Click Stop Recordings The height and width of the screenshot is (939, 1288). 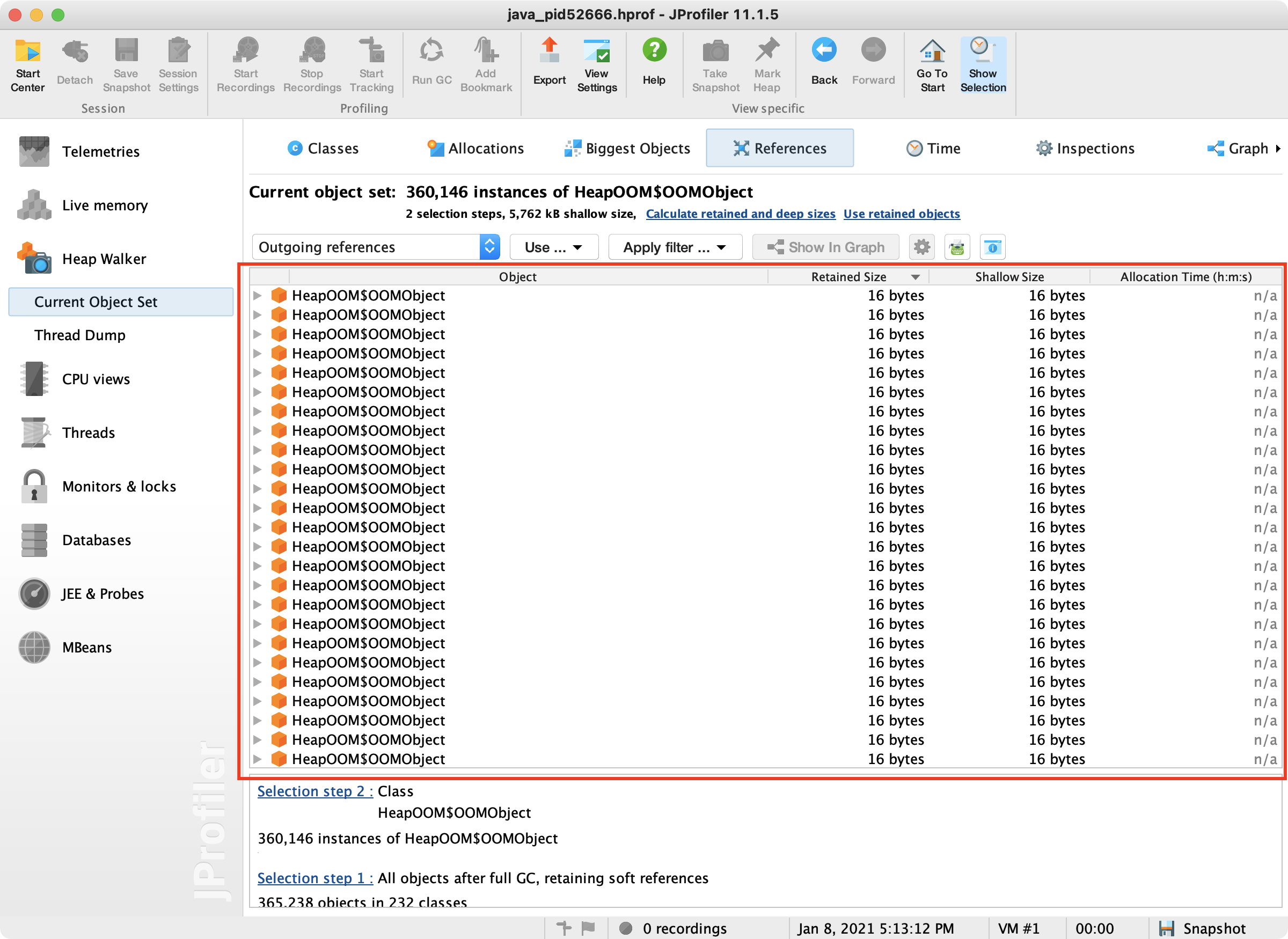tap(312, 65)
